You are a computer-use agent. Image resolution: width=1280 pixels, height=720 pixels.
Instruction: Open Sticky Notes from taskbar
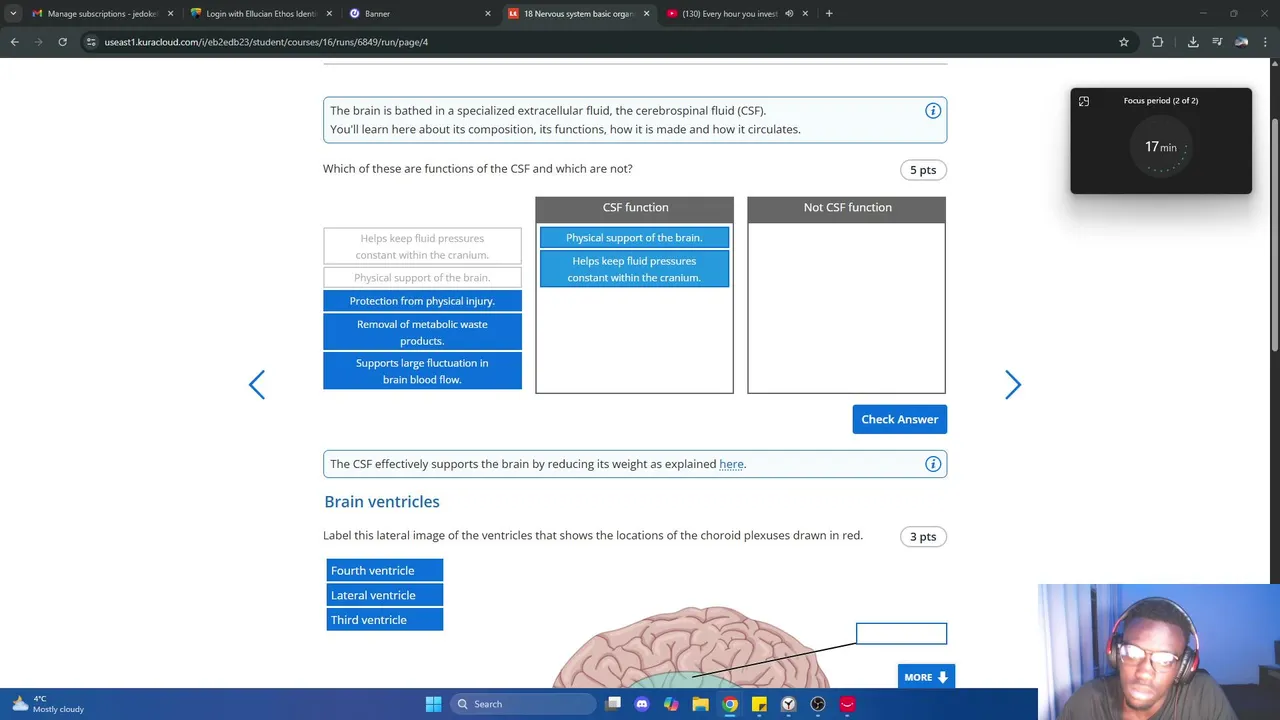point(759,704)
